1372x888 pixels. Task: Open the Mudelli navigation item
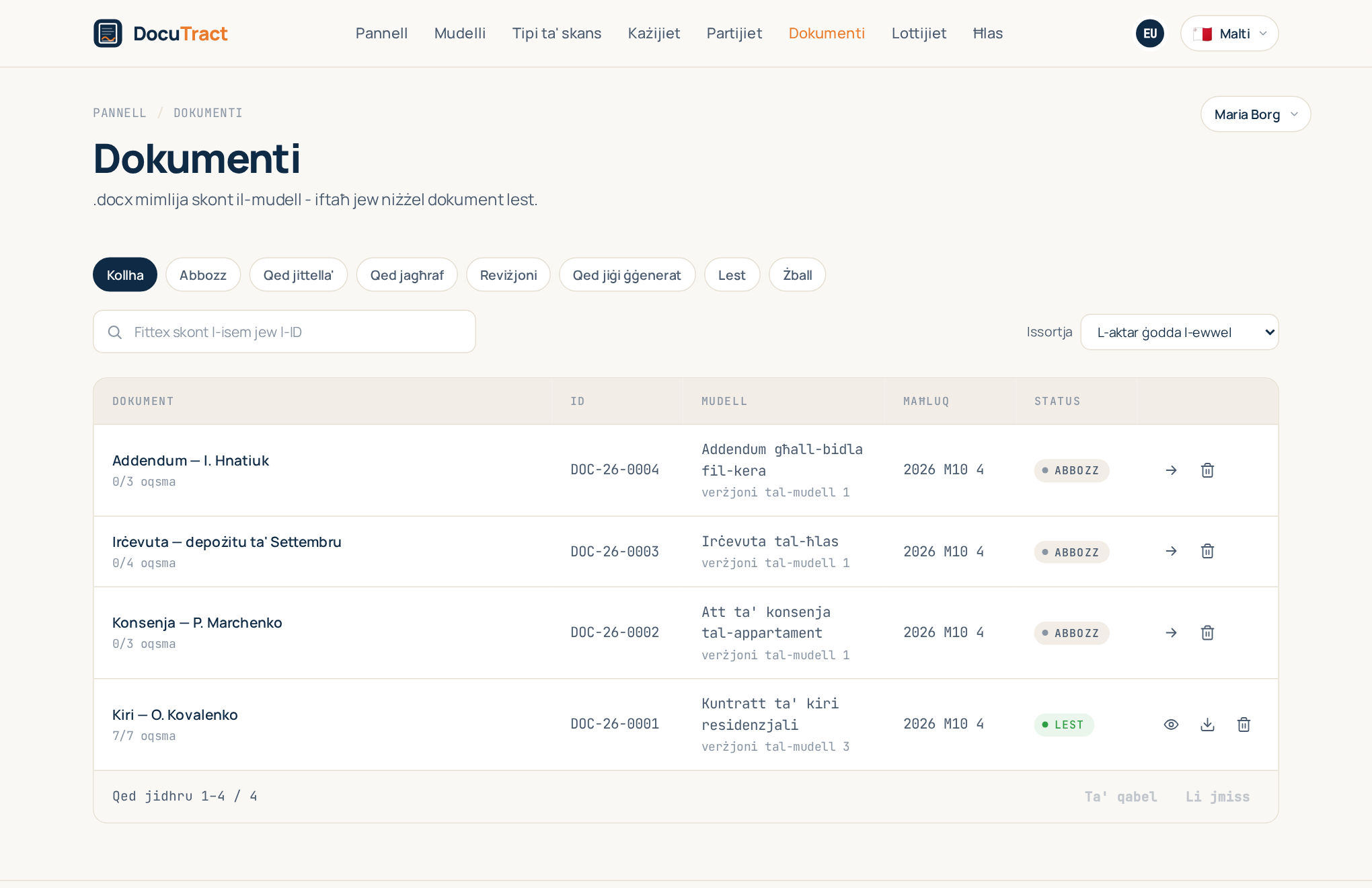click(460, 34)
